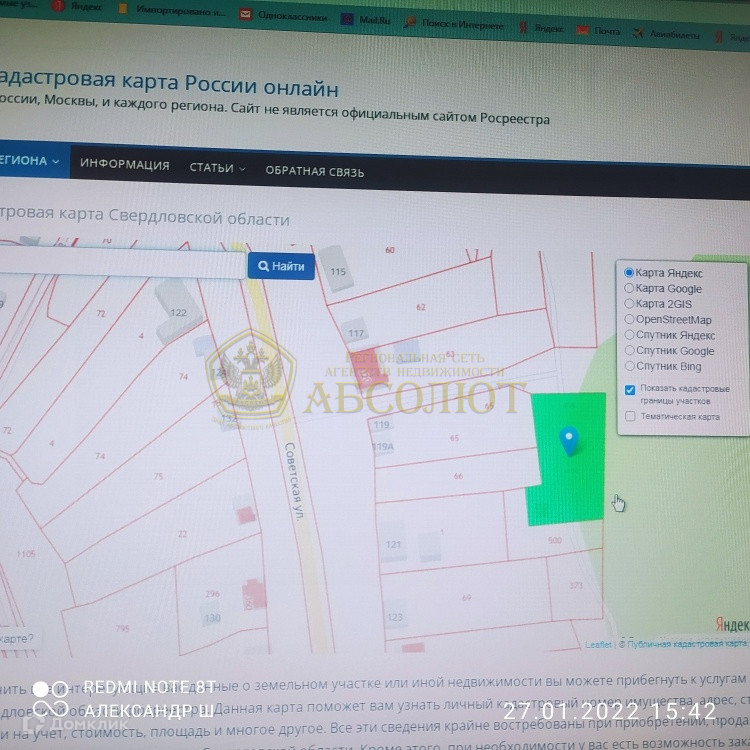Click the Советская ул. street label

[x=294, y=481]
